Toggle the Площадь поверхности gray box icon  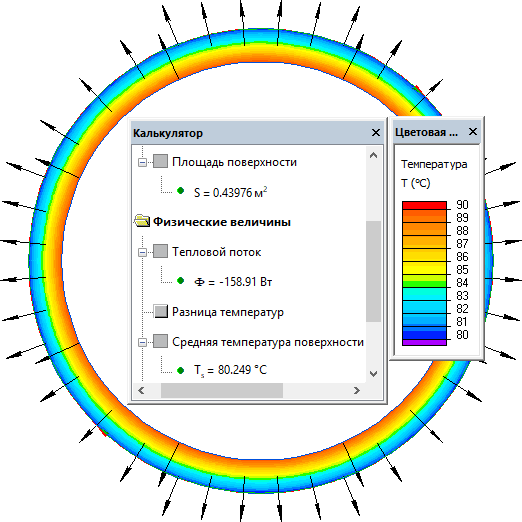160,161
